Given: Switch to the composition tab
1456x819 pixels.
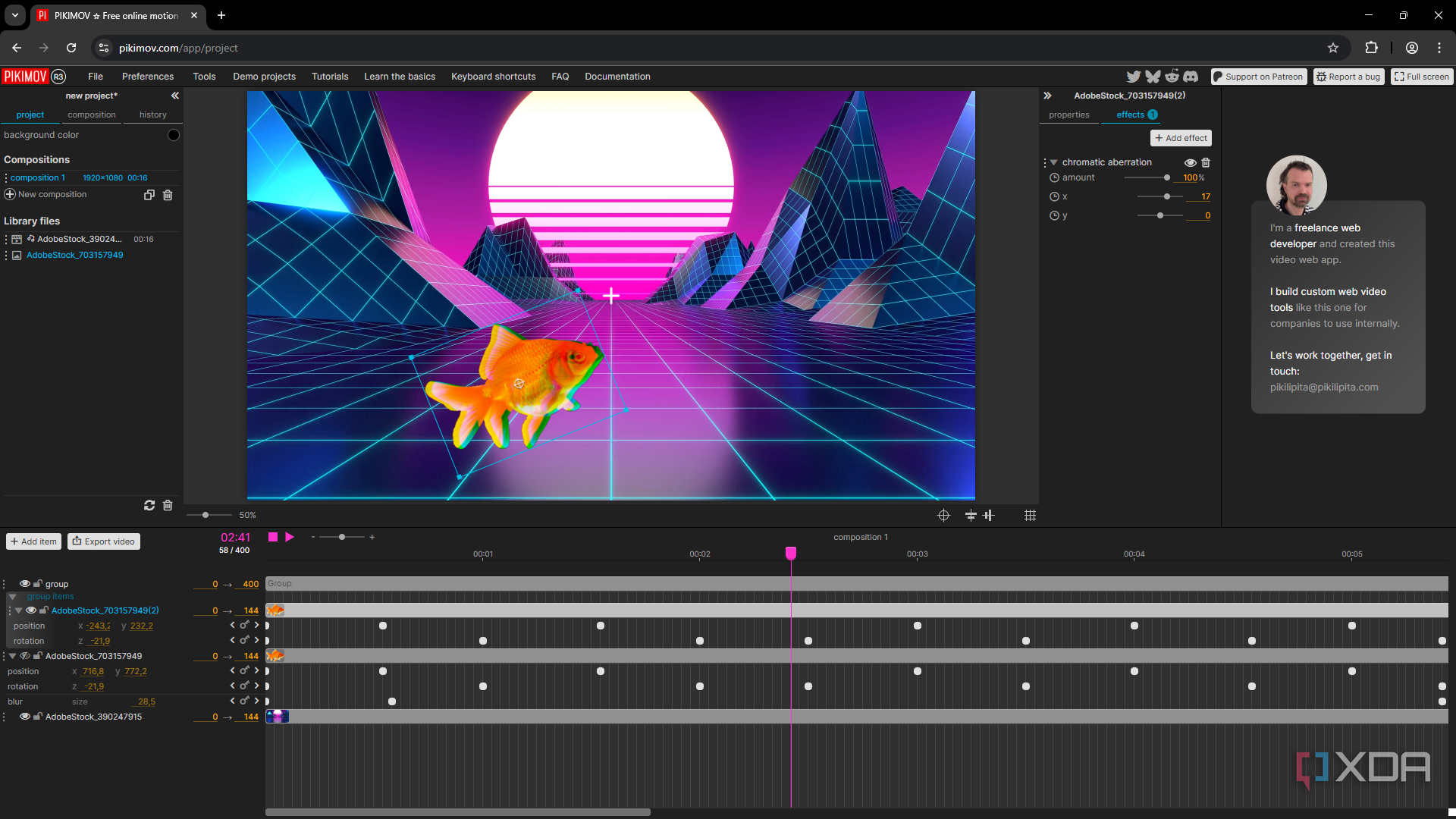Looking at the screenshot, I should [x=92, y=115].
